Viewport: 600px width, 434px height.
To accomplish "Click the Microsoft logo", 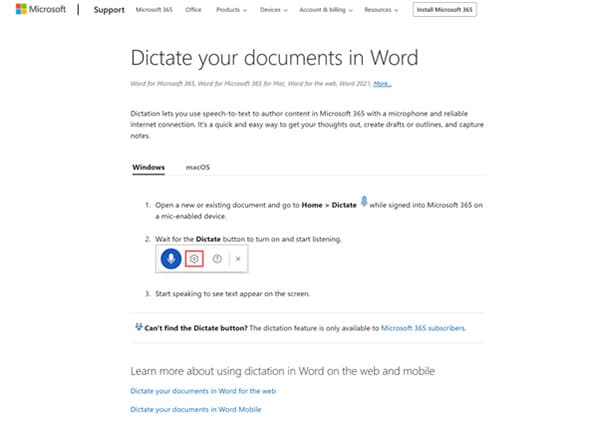I will point(41,9).
